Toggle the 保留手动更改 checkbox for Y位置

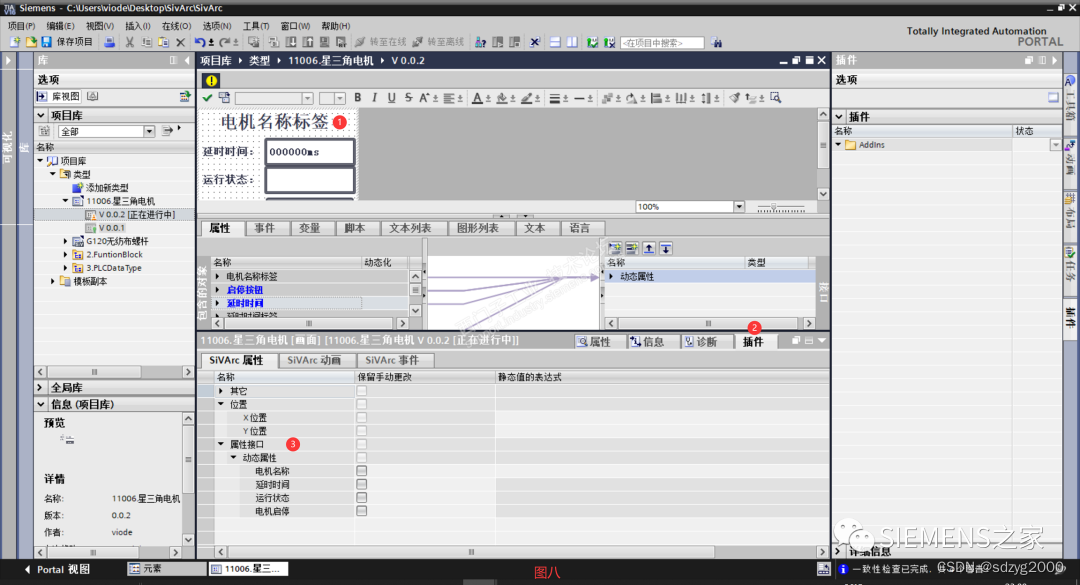click(x=362, y=431)
